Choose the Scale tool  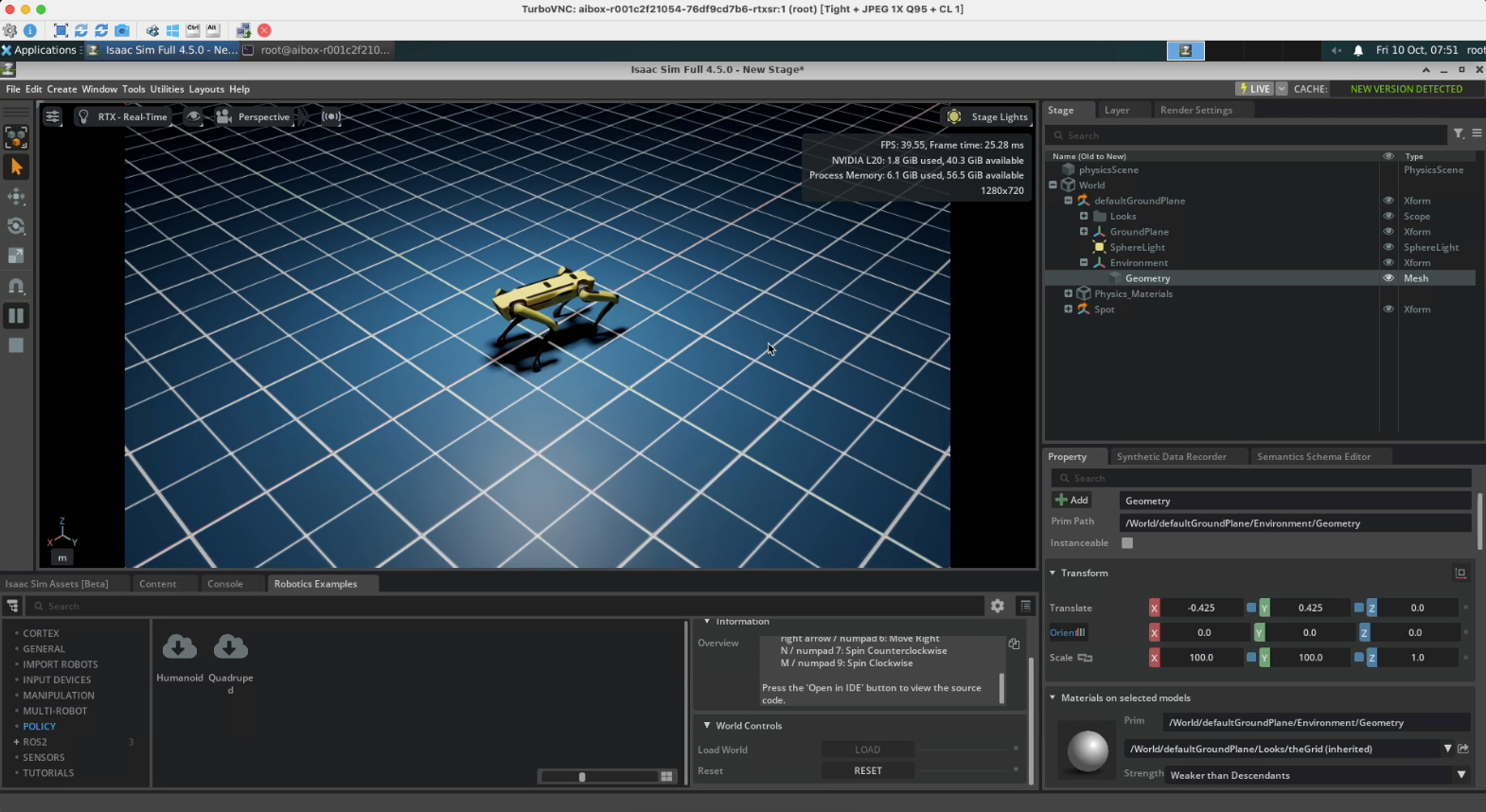[x=16, y=256]
